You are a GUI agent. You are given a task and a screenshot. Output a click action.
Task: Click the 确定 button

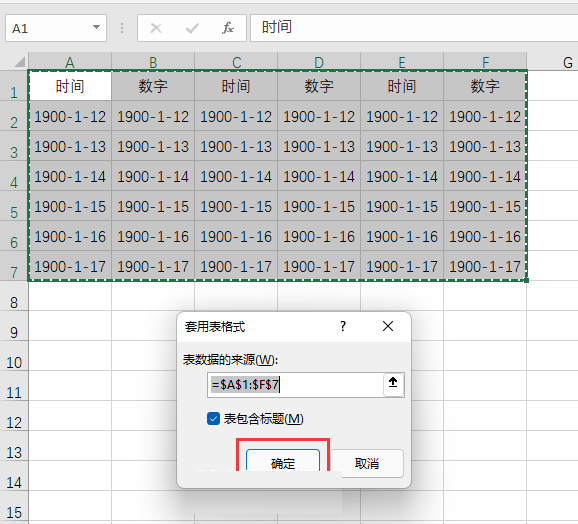[x=283, y=460]
